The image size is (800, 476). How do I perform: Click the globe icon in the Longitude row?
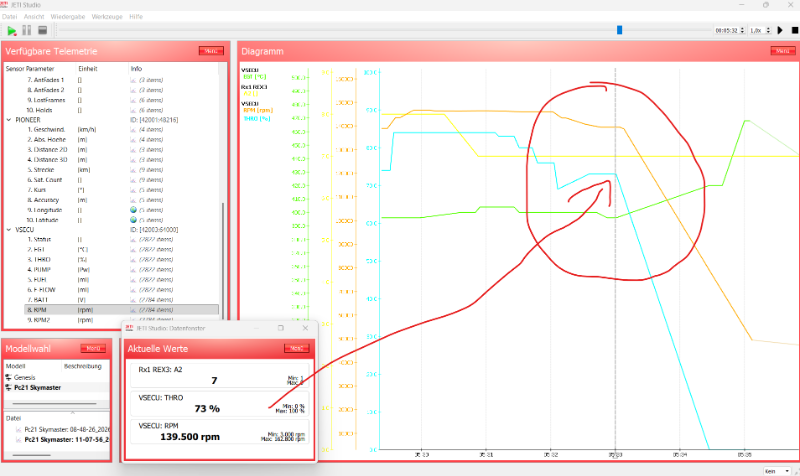click(133, 210)
